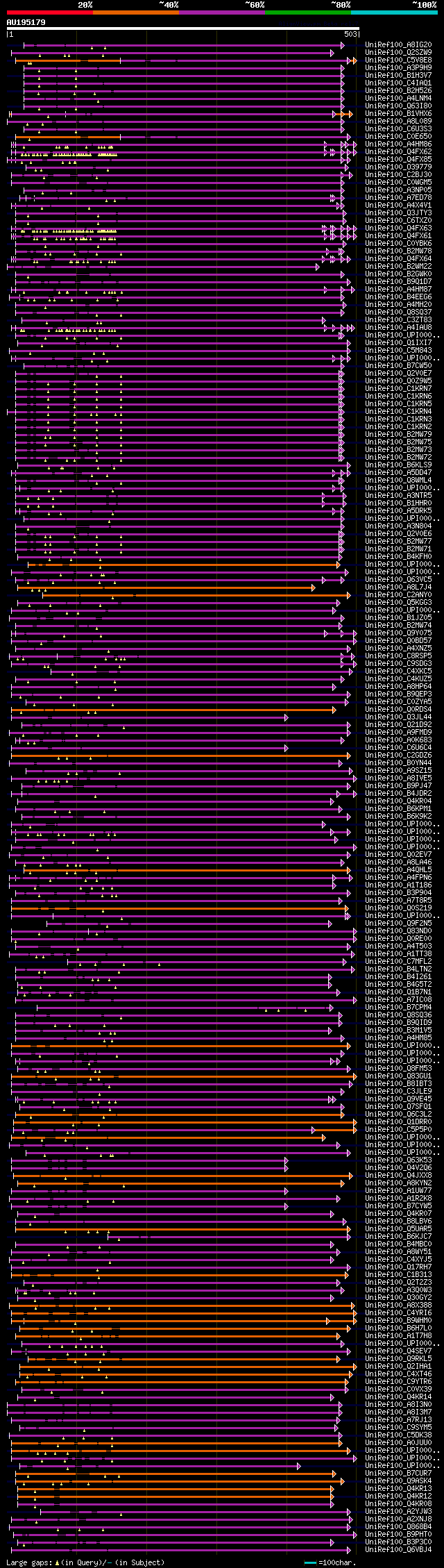The height and width of the screenshot is (1568, 444).
Task: Choose hit UniRef100_Q3JL44
Action: pos(398,717)
